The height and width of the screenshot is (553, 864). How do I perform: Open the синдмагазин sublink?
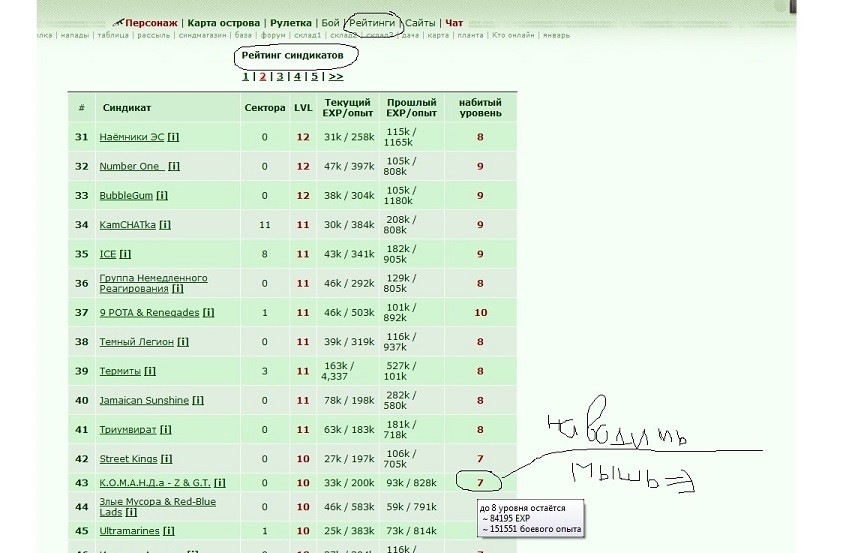coord(202,35)
